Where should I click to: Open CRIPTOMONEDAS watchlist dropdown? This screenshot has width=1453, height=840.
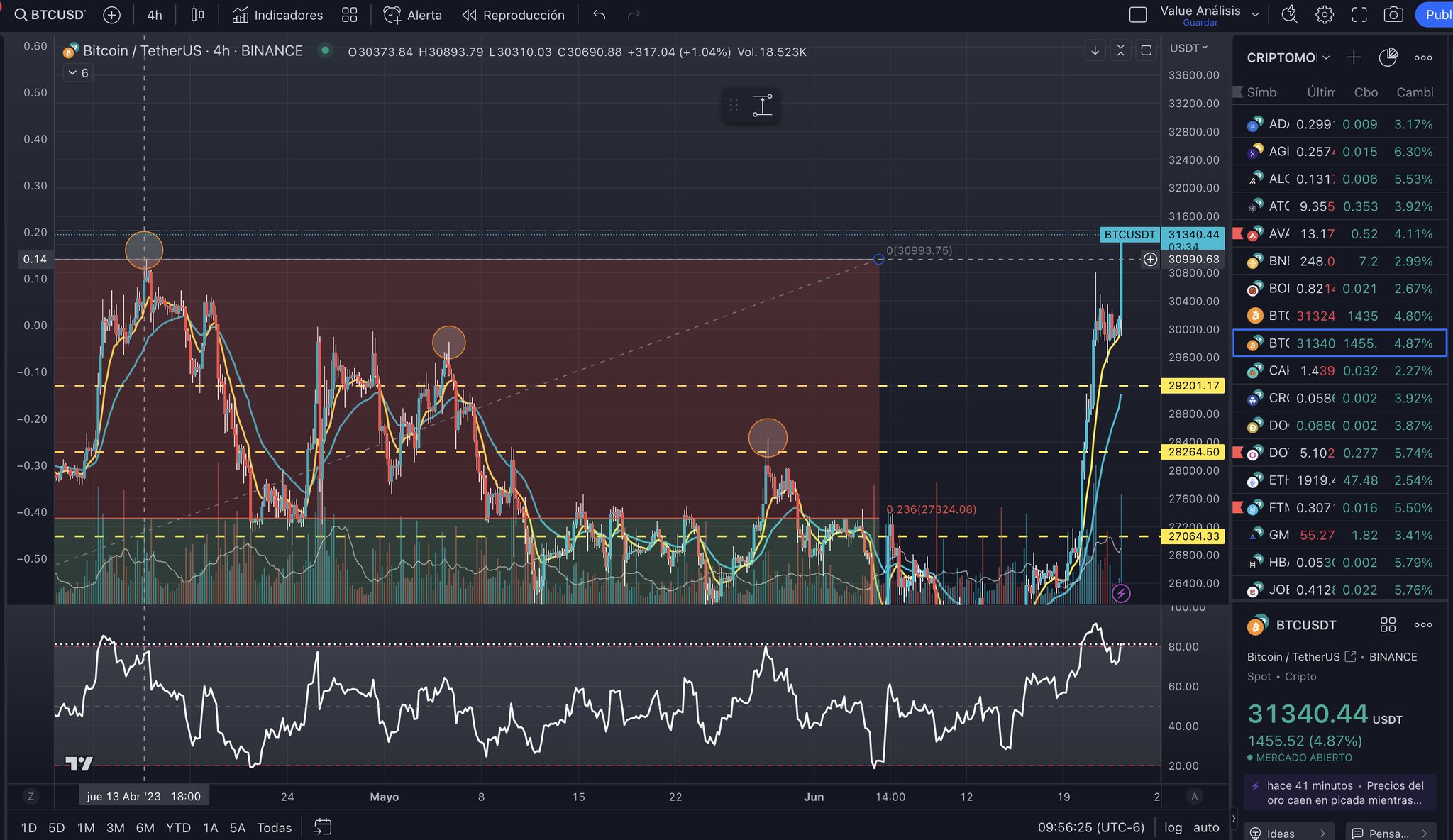point(1288,57)
